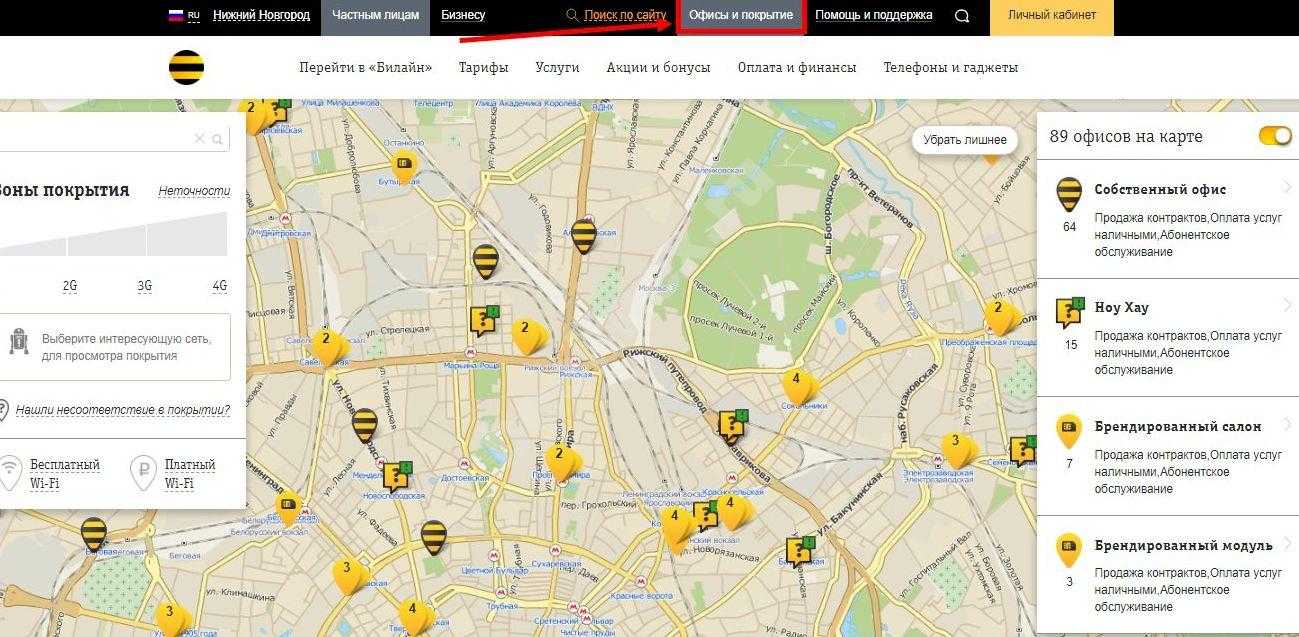Click the Free Wi-Fi (Бесплатный) icon
This screenshot has width=1299, height=637.
[x=11, y=473]
